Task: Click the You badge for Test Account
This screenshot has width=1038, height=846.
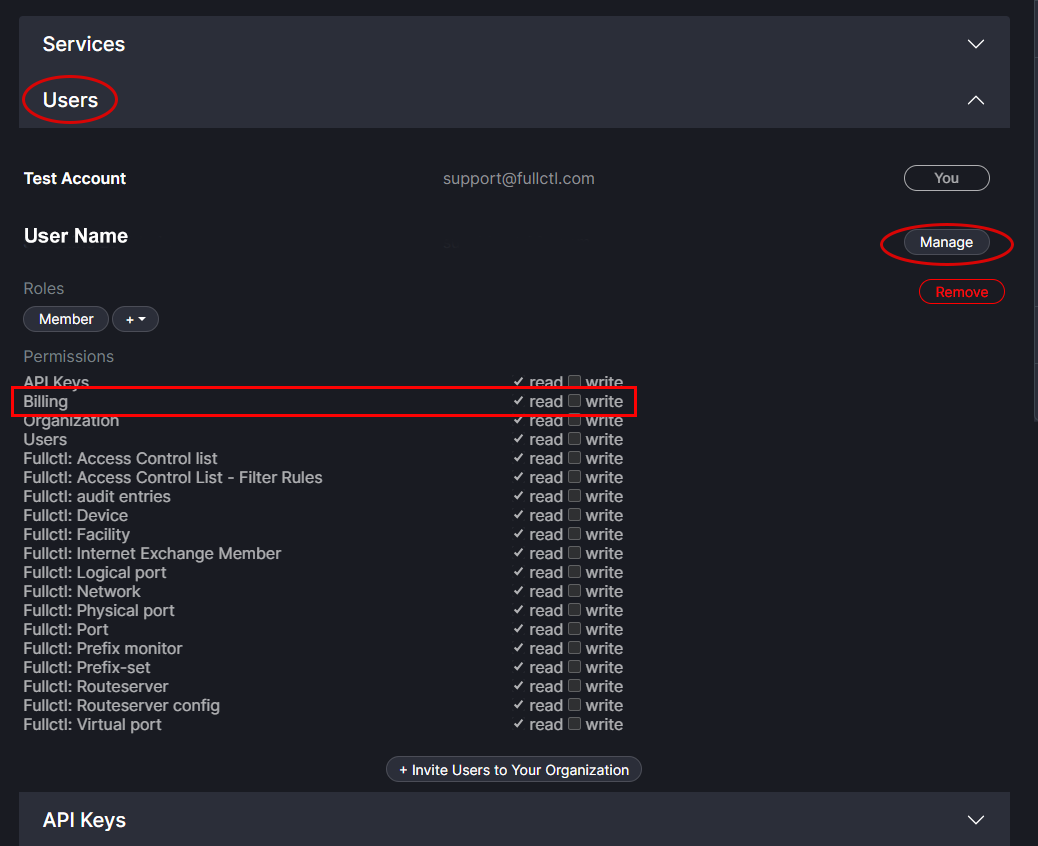Action: pos(946,178)
